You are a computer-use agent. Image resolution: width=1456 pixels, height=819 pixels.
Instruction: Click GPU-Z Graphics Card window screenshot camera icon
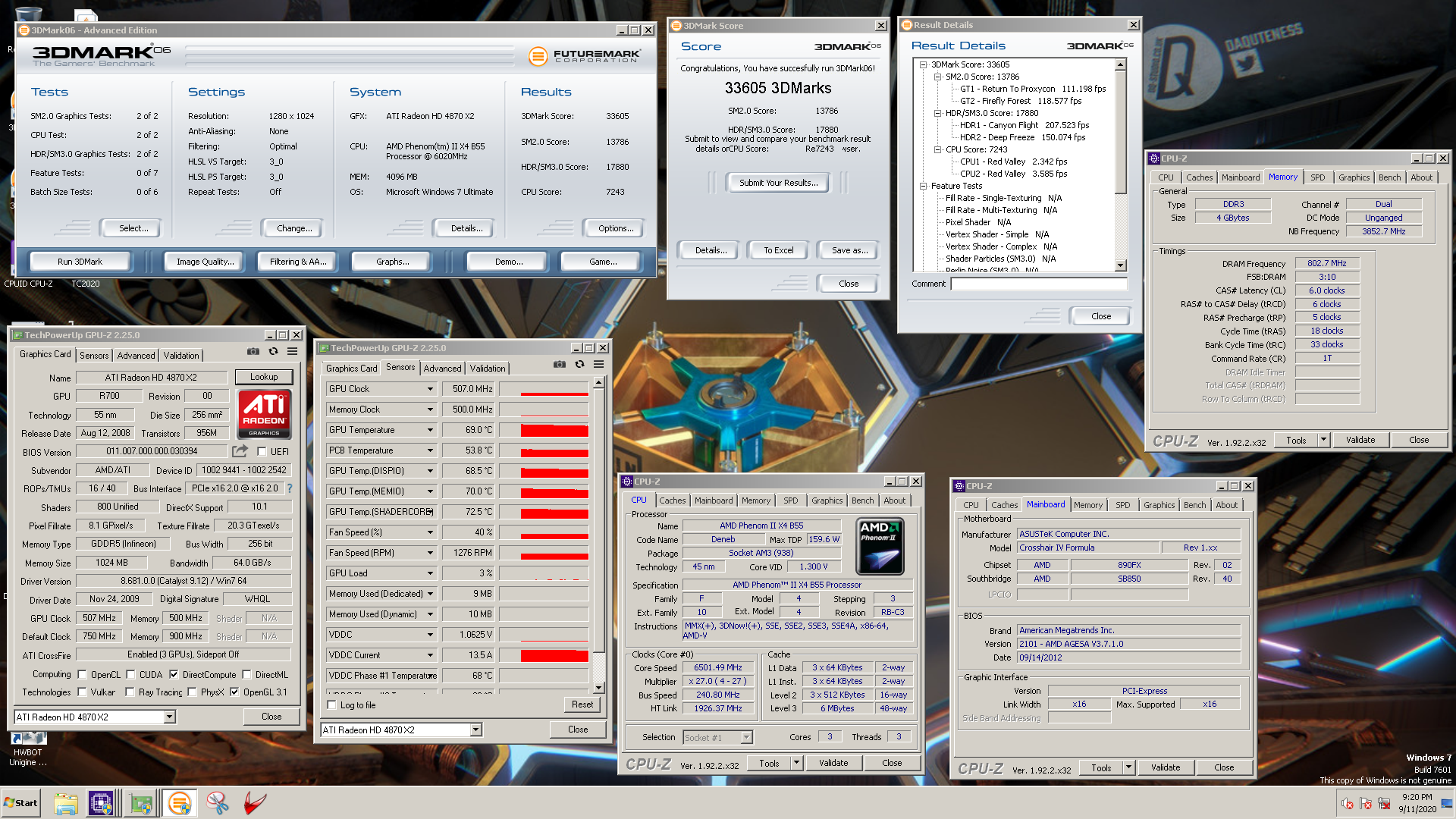(253, 352)
